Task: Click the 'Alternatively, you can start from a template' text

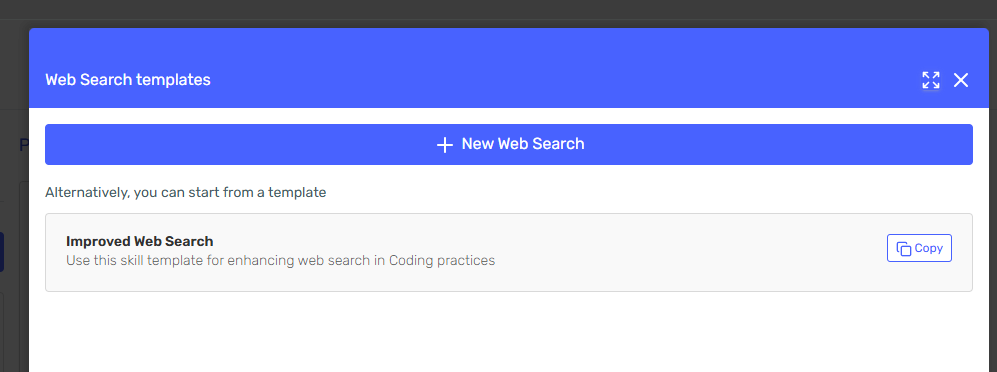Action: (x=186, y=192)
